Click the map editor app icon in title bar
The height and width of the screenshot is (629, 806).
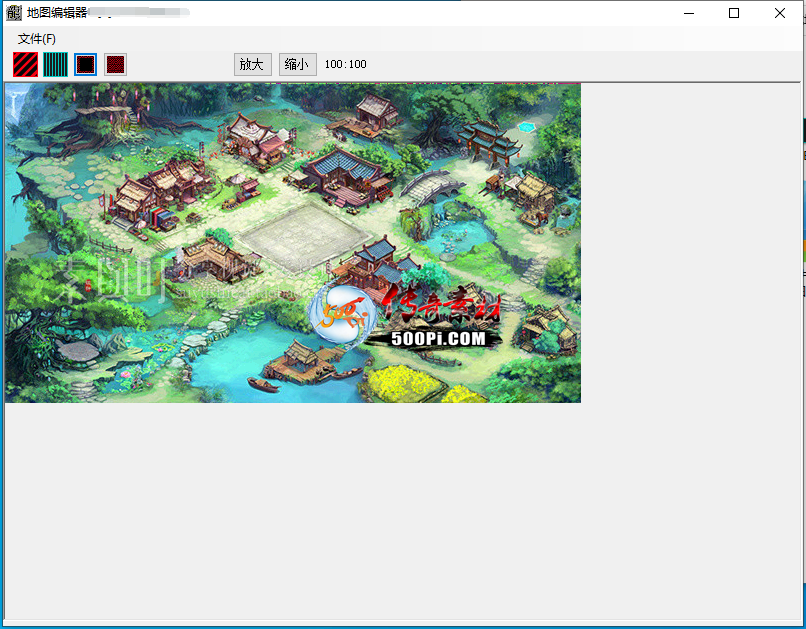click(14, 13)
